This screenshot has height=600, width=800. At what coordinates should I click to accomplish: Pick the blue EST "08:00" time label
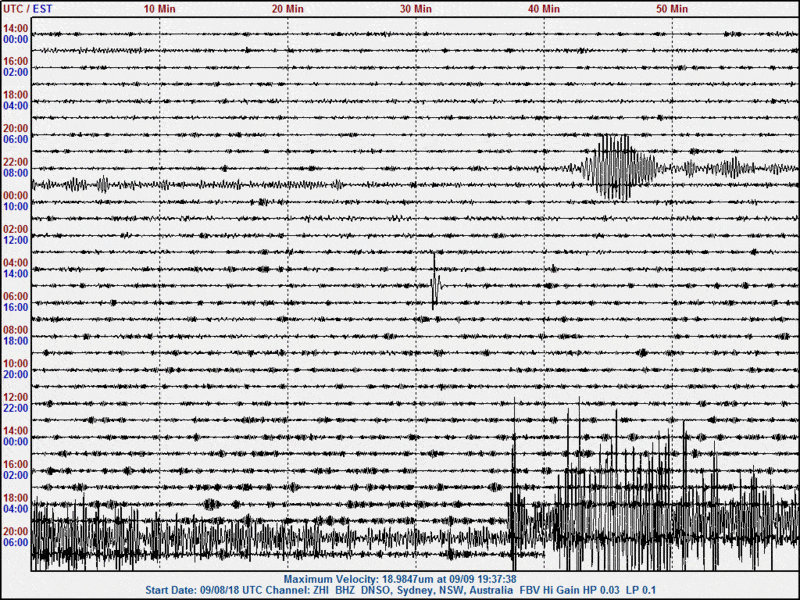click(16, 173)
